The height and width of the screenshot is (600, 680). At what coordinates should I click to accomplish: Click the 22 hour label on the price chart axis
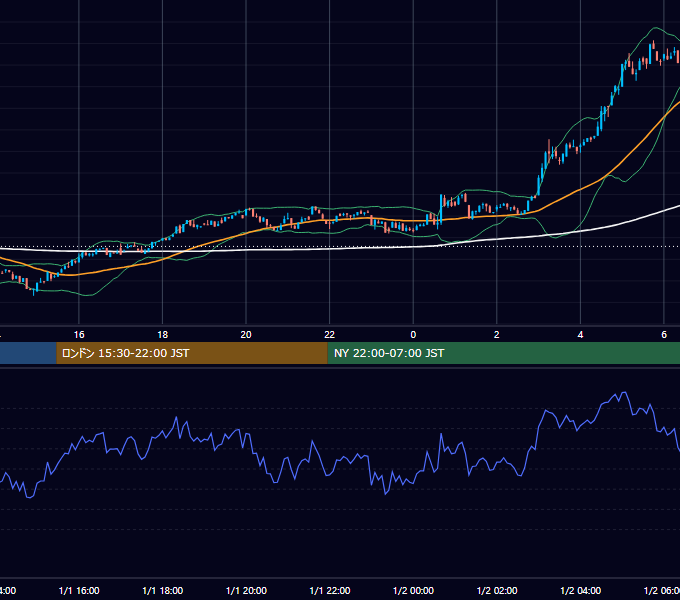point(330,335)
